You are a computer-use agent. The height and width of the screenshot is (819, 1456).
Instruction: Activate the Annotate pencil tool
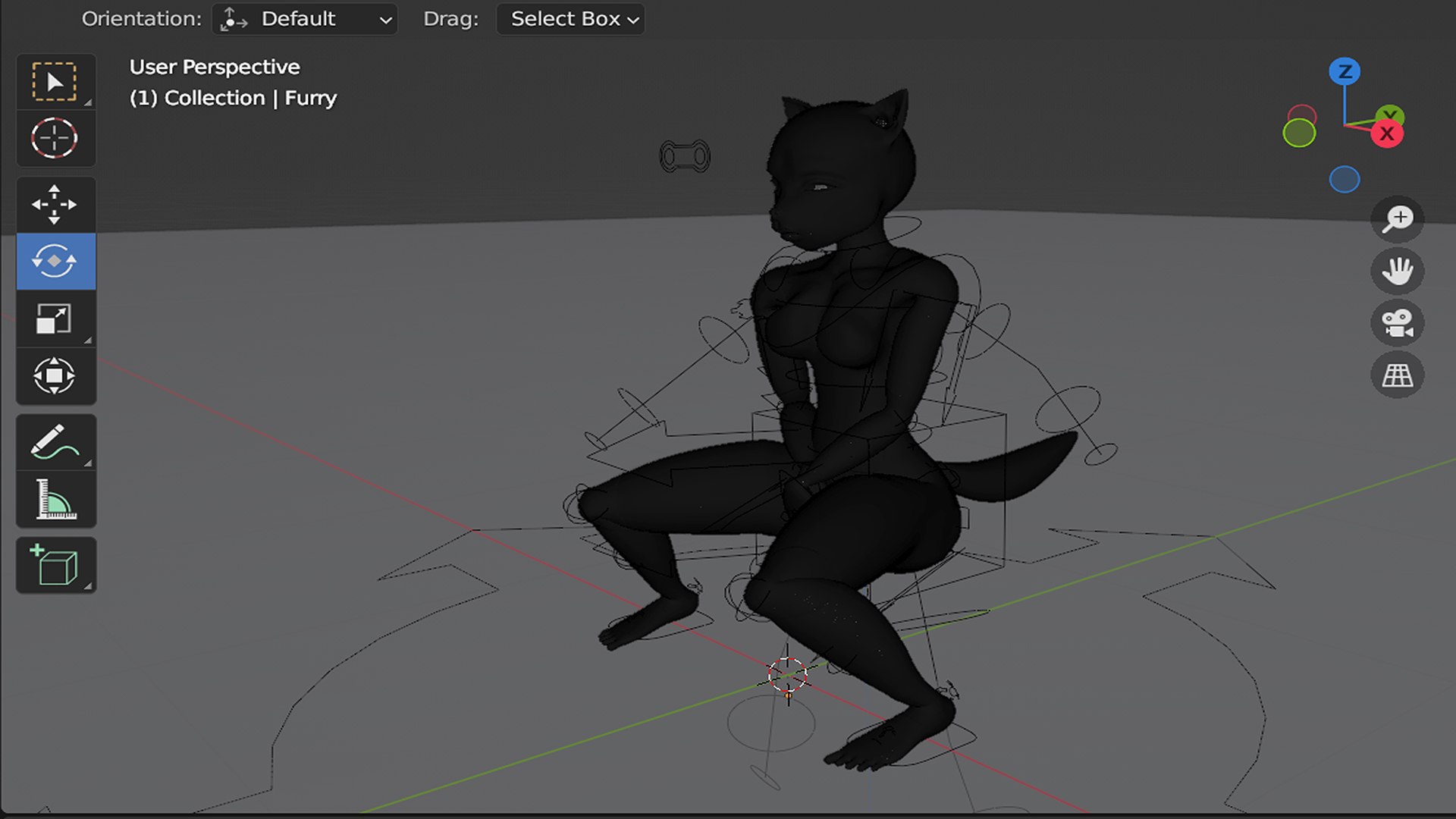point(55,442)
